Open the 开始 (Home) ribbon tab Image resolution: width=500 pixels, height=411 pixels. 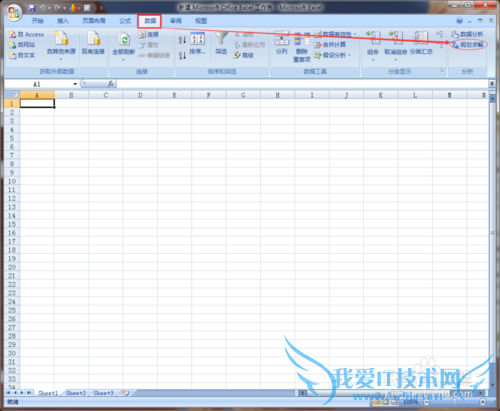pyautogui.click(x=38, y=21)
